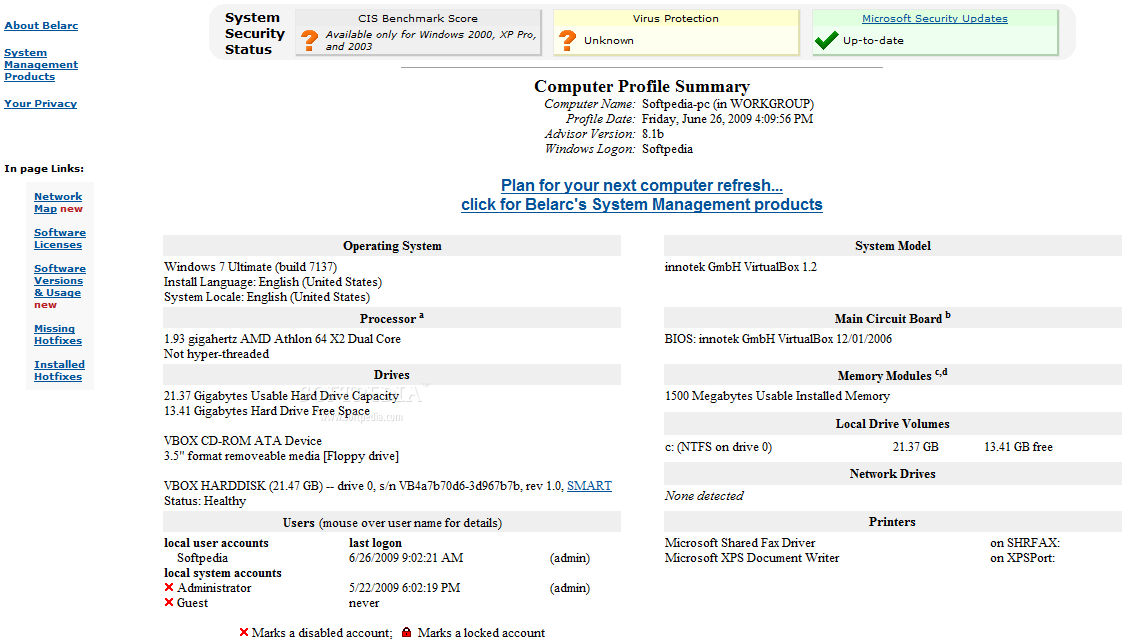
Task: Open the About Belarc link
Action: pyautogui.click(x=41, y=26)
